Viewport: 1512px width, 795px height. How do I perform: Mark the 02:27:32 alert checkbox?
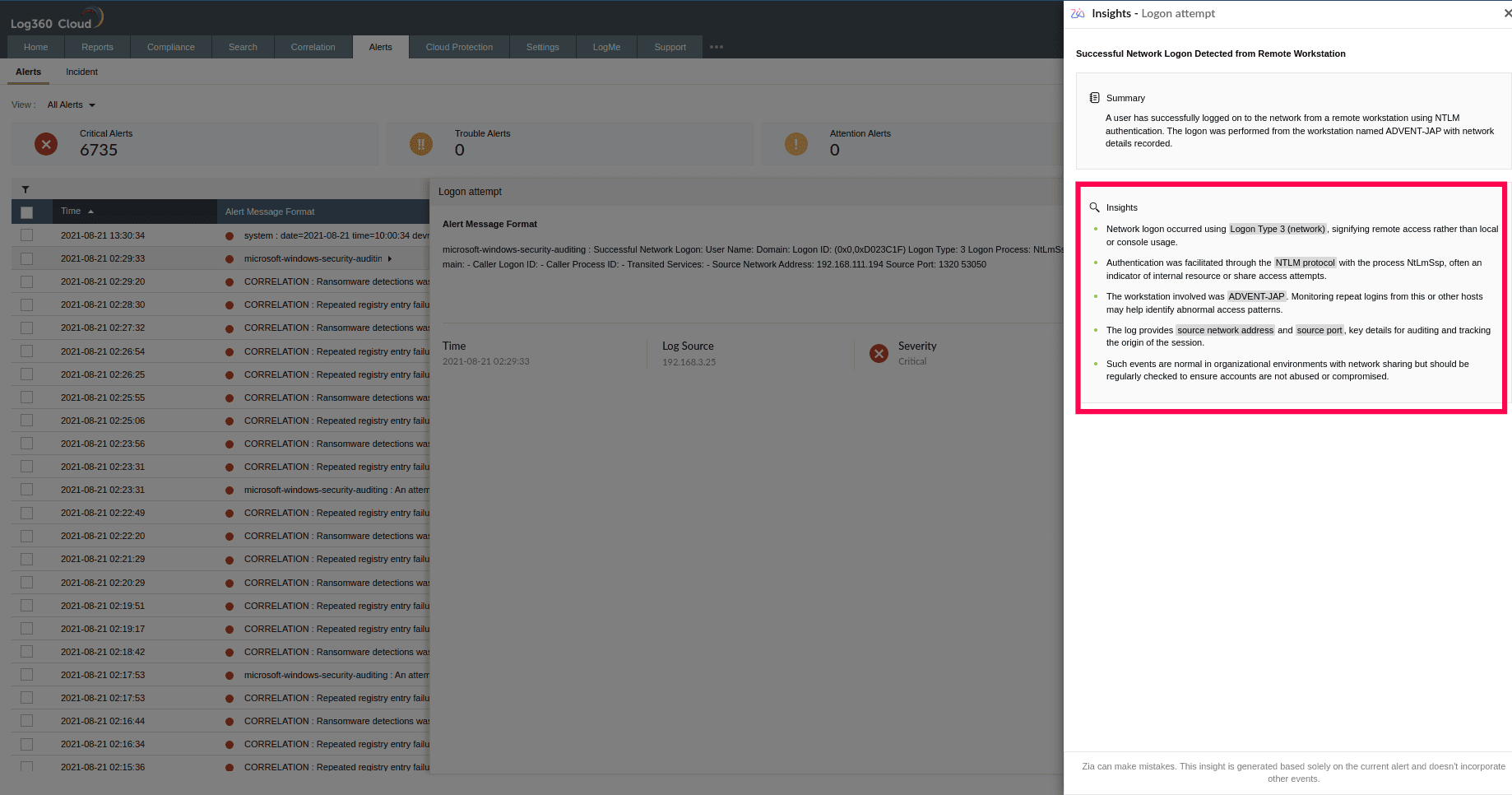pyautogui.click(x=26, y=328)
